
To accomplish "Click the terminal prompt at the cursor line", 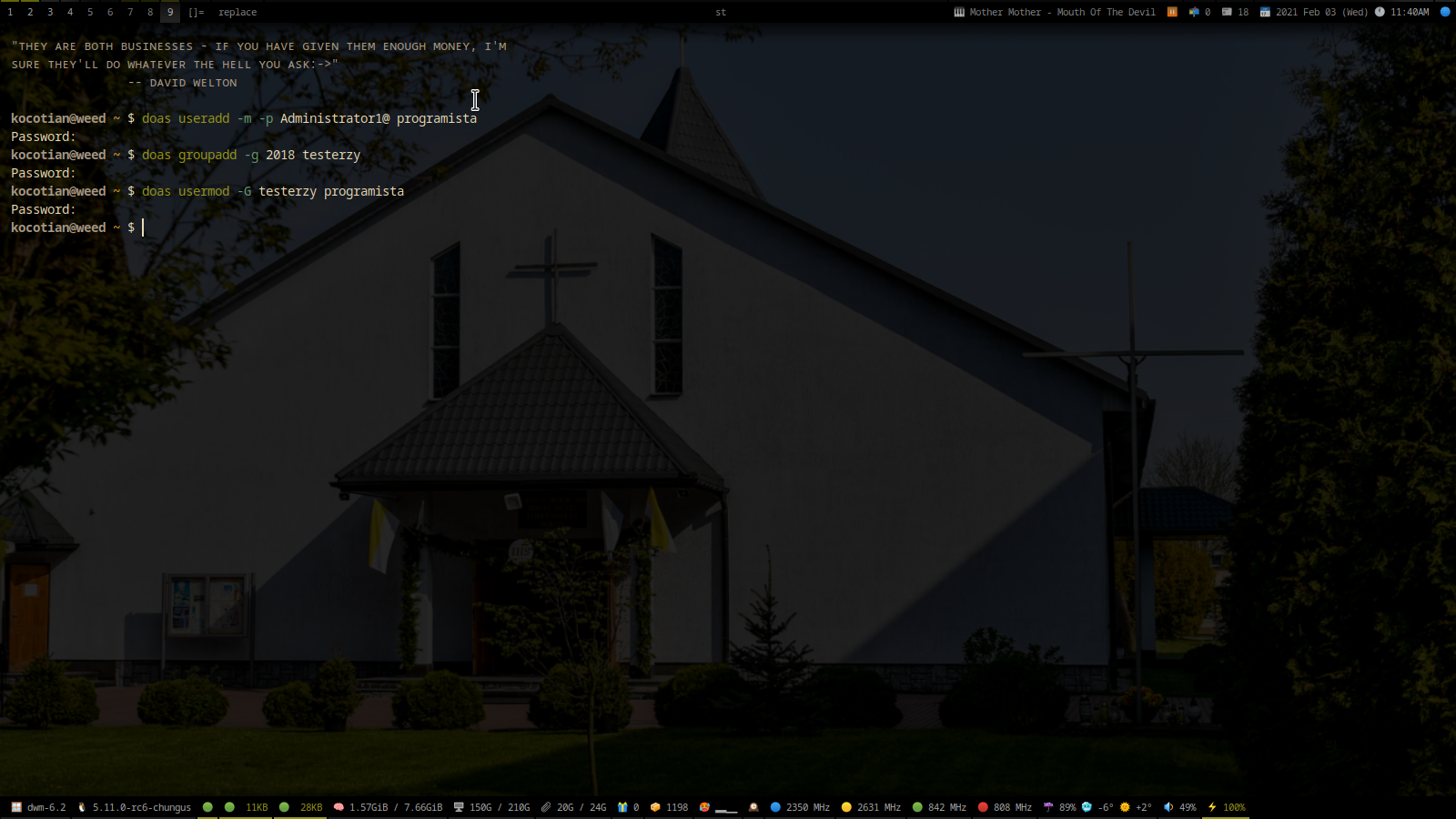I will (x=143, y=227).
